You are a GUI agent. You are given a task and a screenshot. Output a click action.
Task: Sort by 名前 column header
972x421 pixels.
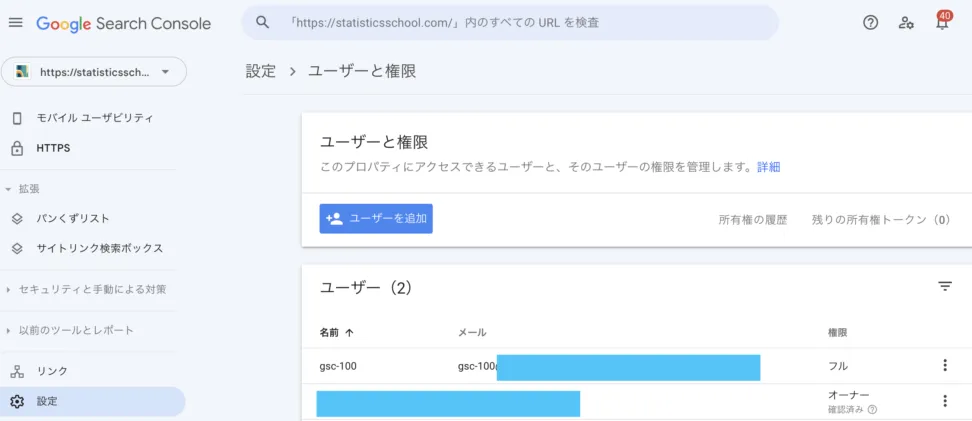tap(329, 332)
